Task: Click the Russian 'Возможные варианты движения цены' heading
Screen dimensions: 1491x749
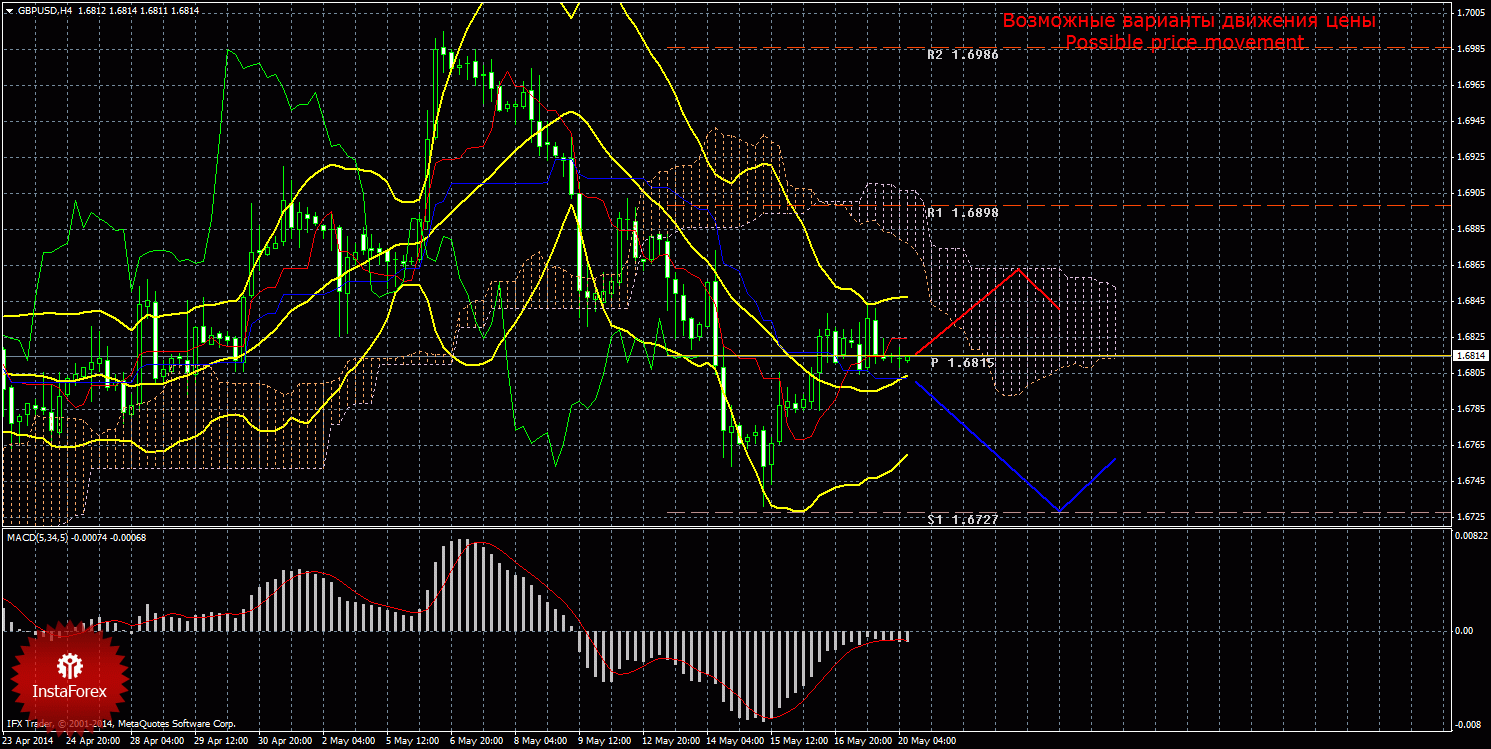Action: (x=1189, y=21)
